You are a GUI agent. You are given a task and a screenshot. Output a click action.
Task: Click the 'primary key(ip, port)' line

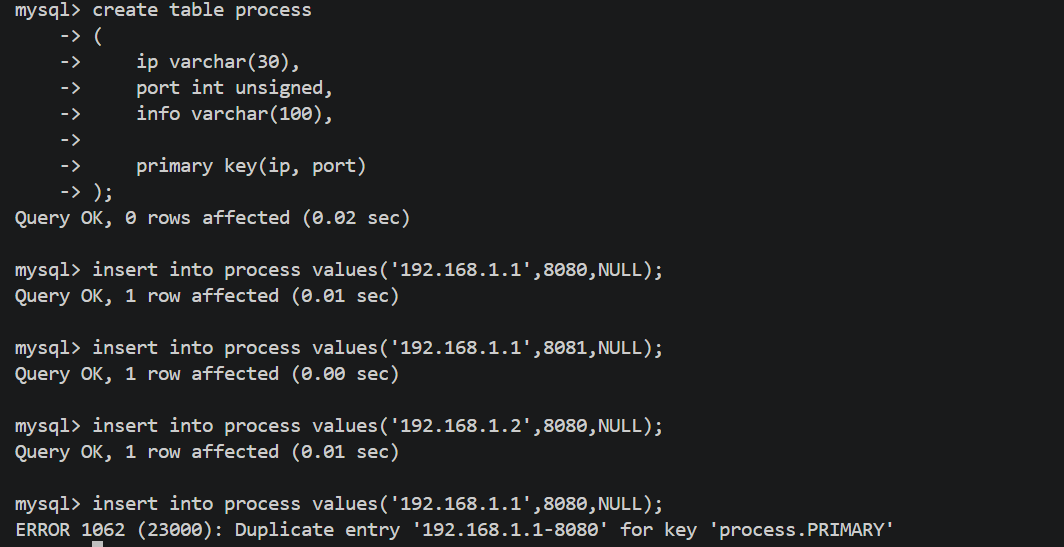click(x=251, y=166)
